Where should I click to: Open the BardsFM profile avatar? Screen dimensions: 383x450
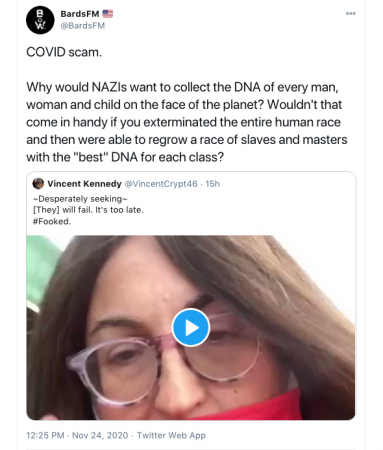click(x=40, y=20)
